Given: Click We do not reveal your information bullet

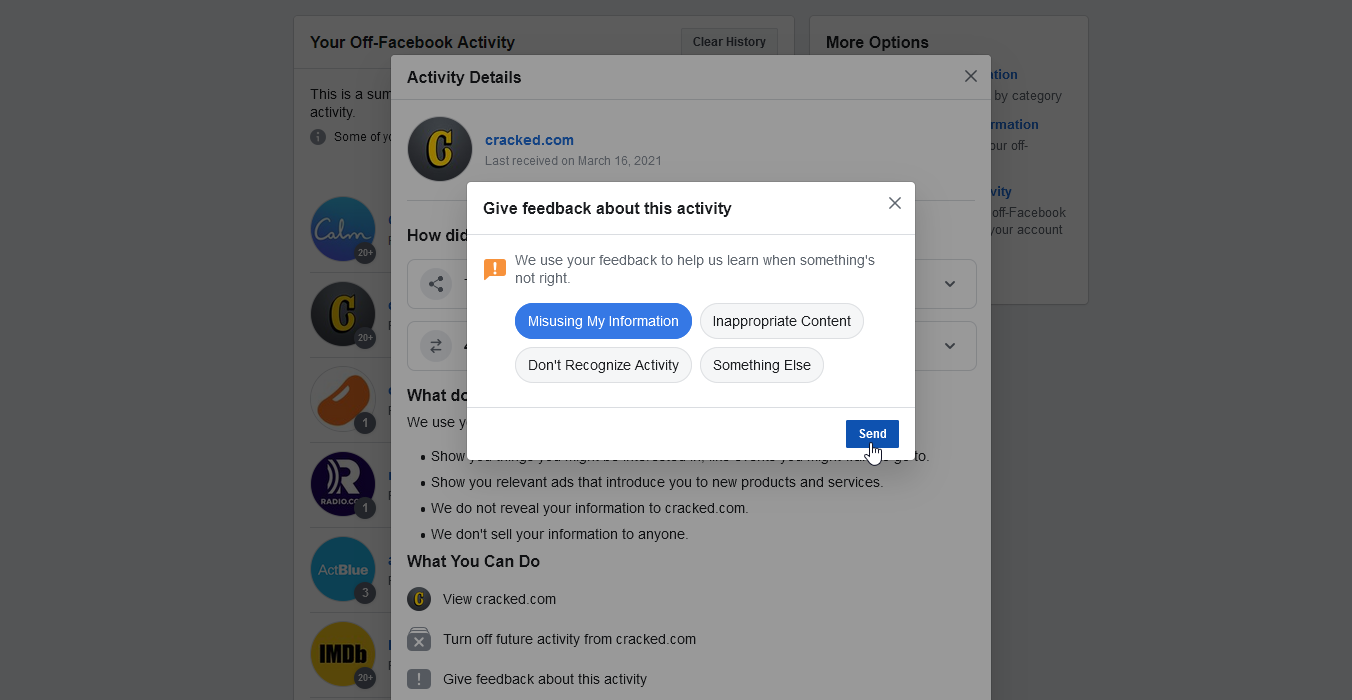Looking at the screenshot, I should pos(589,508).
